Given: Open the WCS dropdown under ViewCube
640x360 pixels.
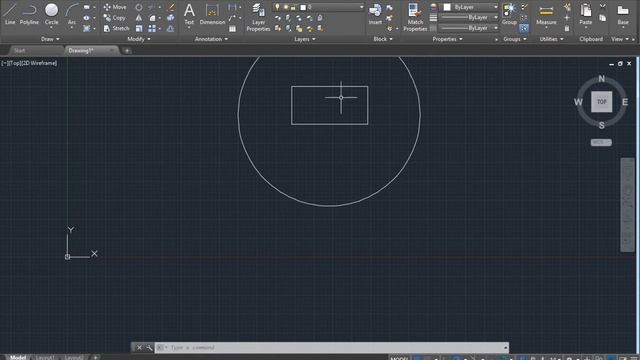Looking at the screenshot, I should tap(601, 142).
